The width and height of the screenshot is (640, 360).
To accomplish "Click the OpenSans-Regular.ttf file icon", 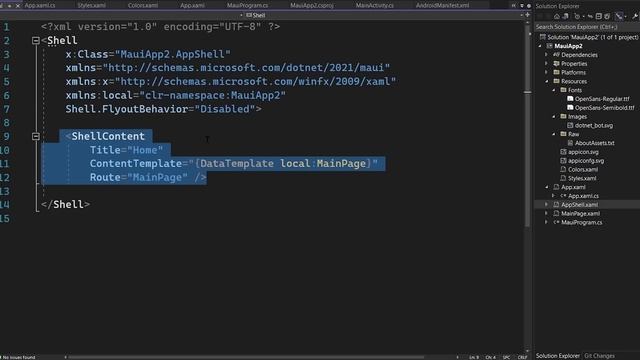I will pos(570,99).
